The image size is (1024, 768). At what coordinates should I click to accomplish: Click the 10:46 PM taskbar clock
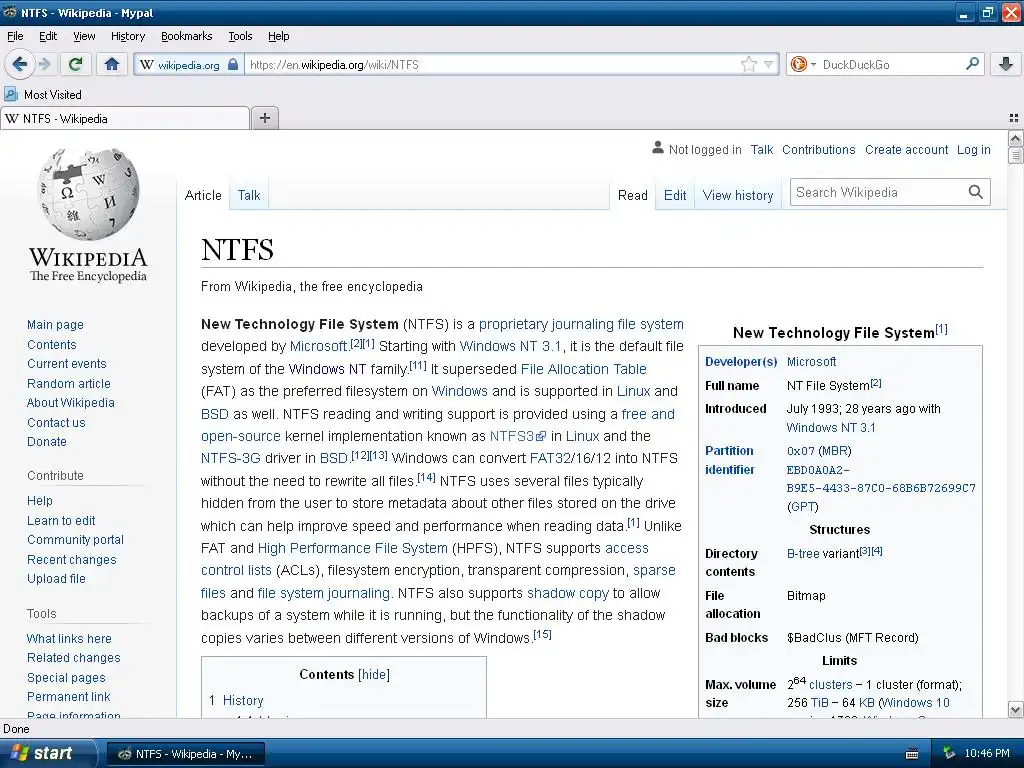[987, 754]
